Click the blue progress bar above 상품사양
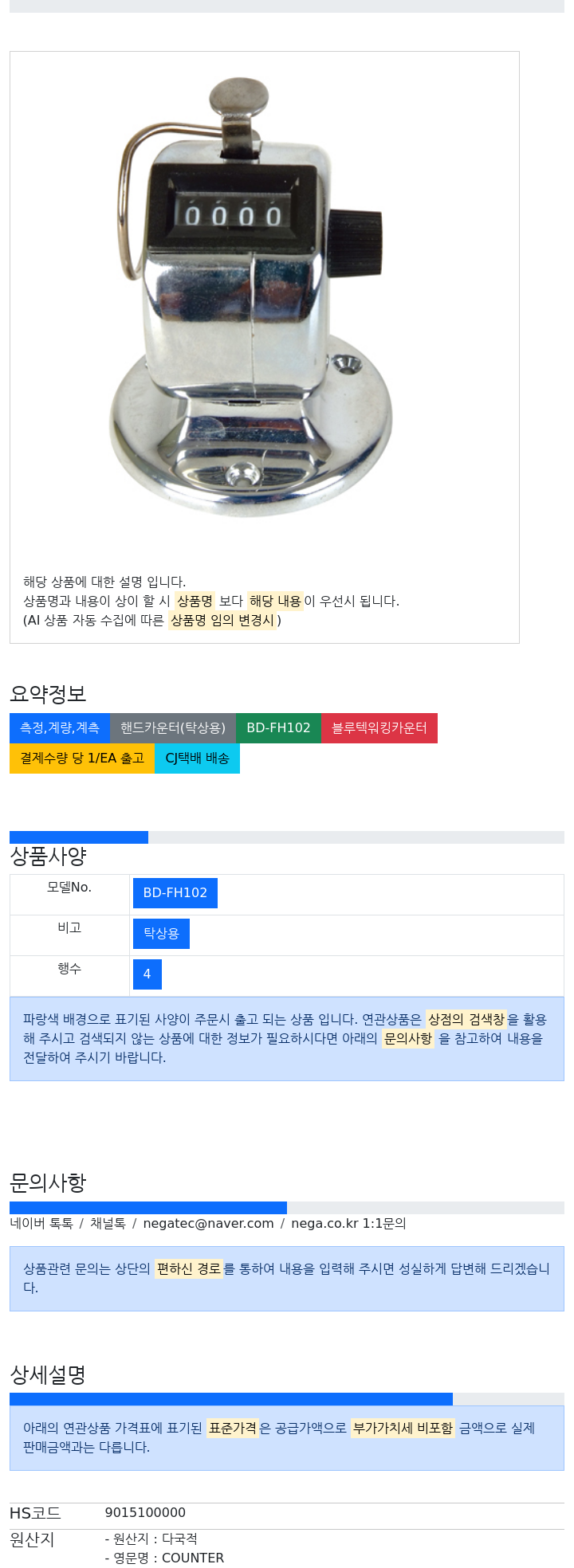The height and width of the screenshot is (1568, 574). [79, 837]
